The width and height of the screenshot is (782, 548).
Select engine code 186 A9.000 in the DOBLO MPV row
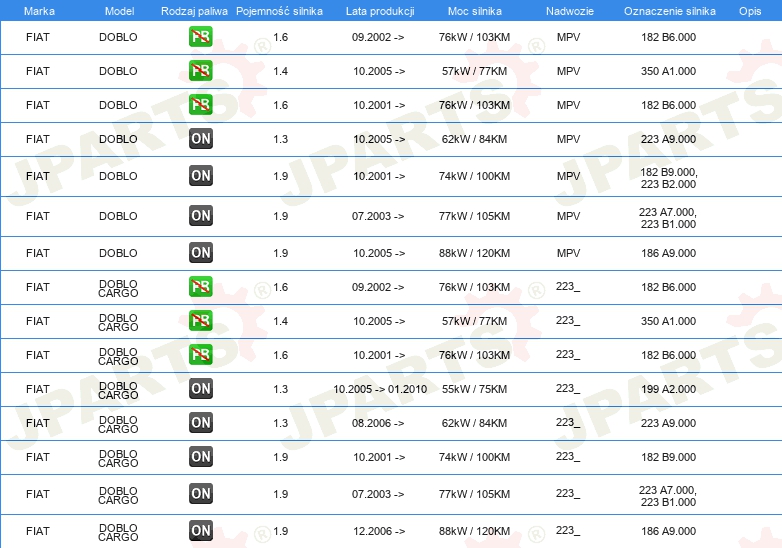[668, 253]
